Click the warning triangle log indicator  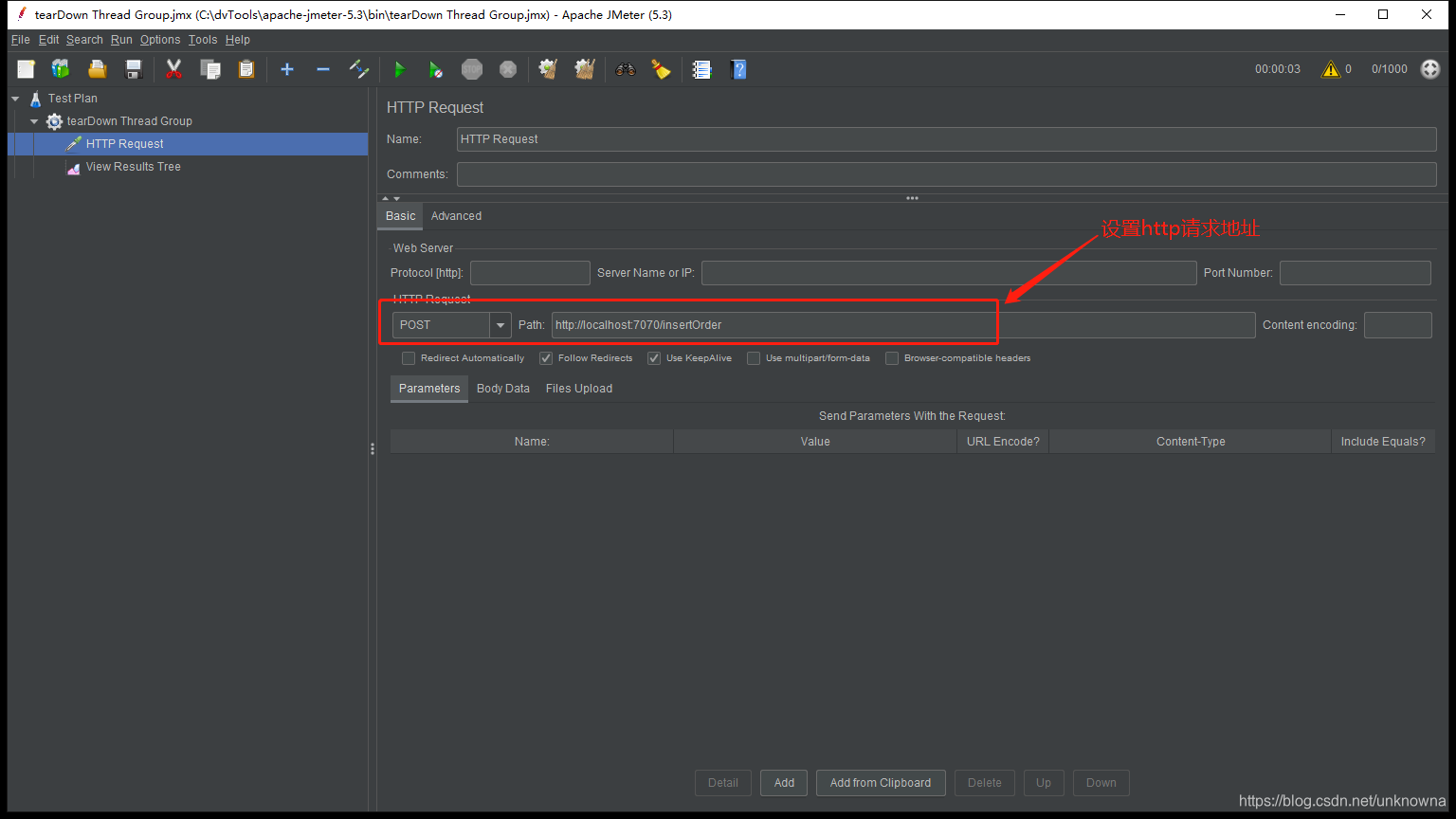point(1331,69)
